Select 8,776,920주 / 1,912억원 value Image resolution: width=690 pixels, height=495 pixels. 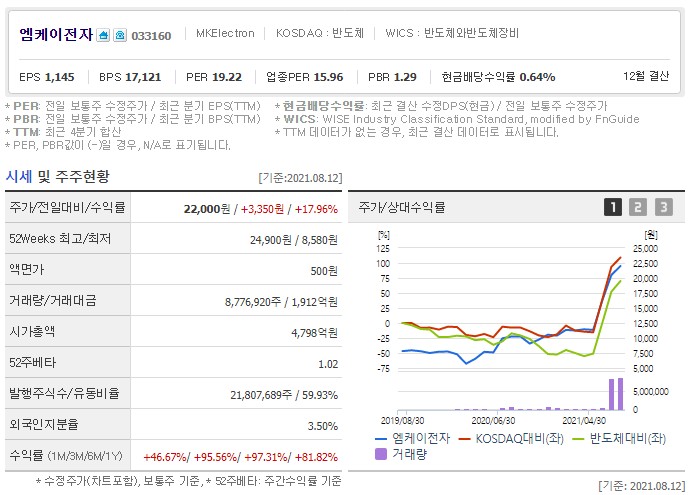click(281, 302)
